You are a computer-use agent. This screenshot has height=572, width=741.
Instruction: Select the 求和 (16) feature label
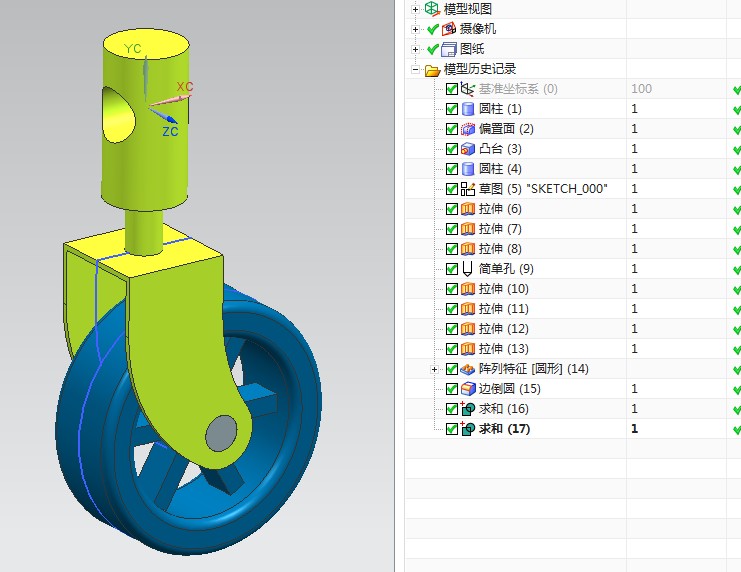tap(504, 408)
